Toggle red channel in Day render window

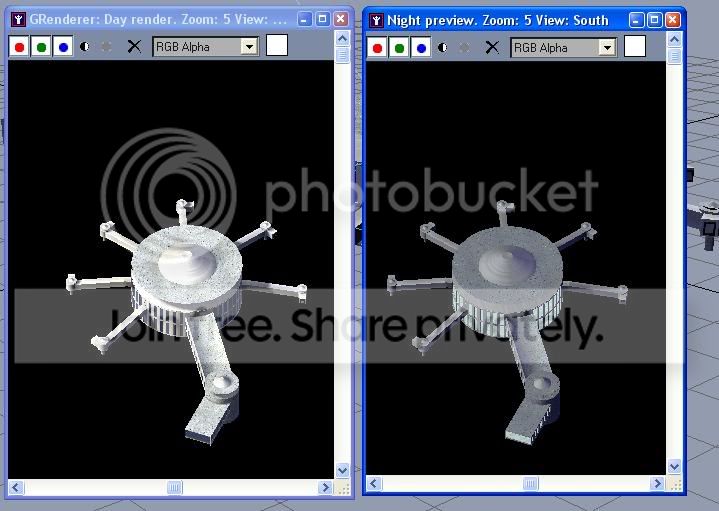coord(19,47)
